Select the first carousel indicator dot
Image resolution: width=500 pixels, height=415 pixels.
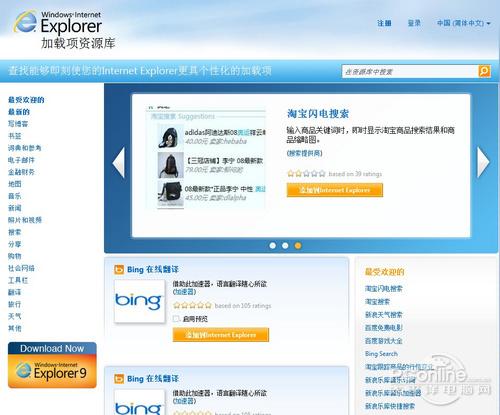[x=273, y=246]
